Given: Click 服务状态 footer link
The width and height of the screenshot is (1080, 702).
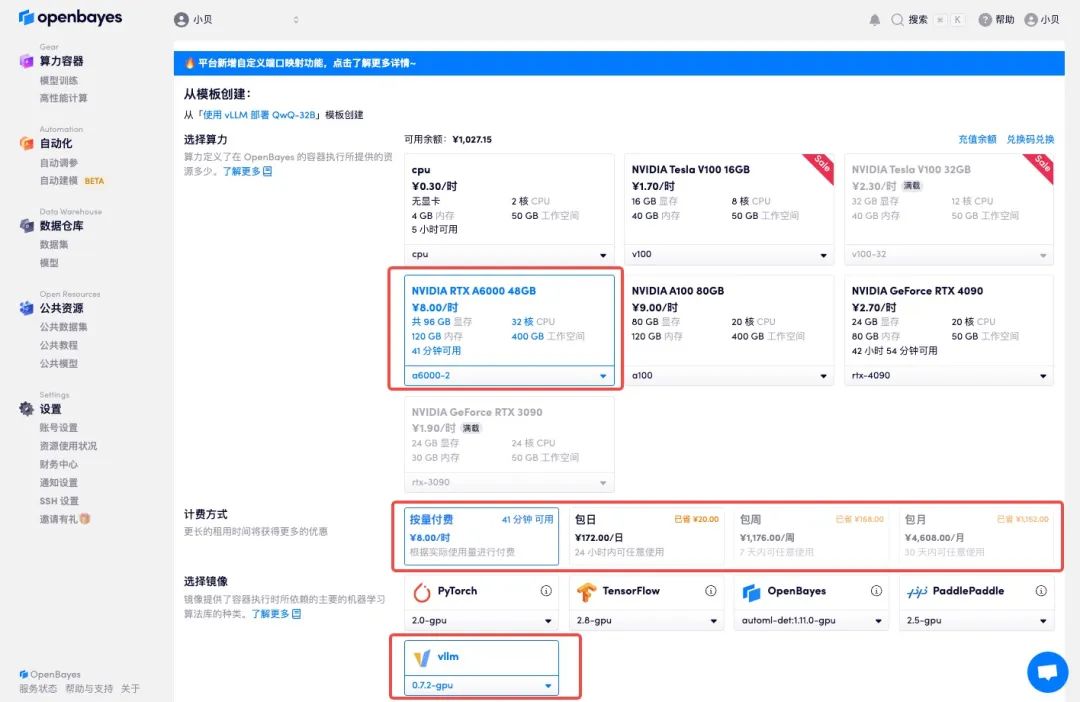Looking at the screenshot, I should click(x=38, y=689).
